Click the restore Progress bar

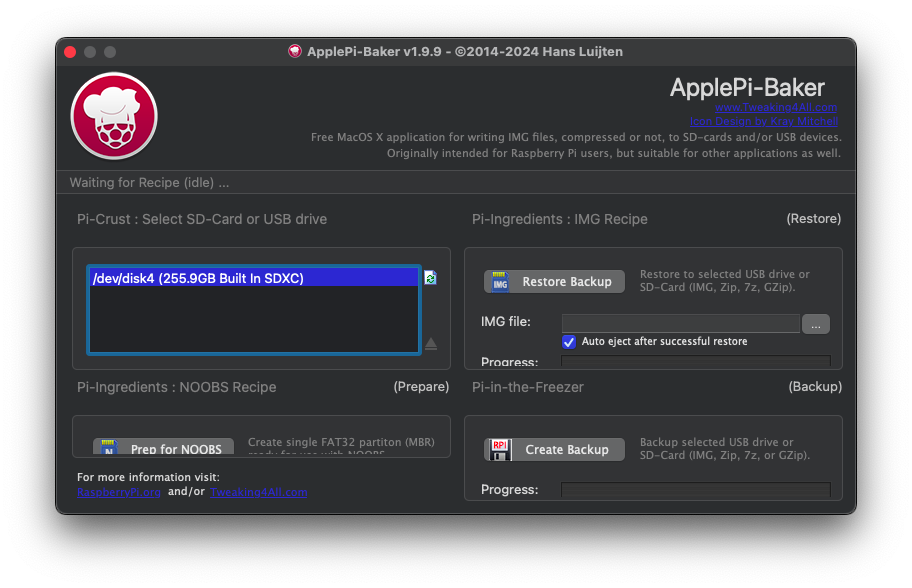pyautogui.click(x=696, y=362)
